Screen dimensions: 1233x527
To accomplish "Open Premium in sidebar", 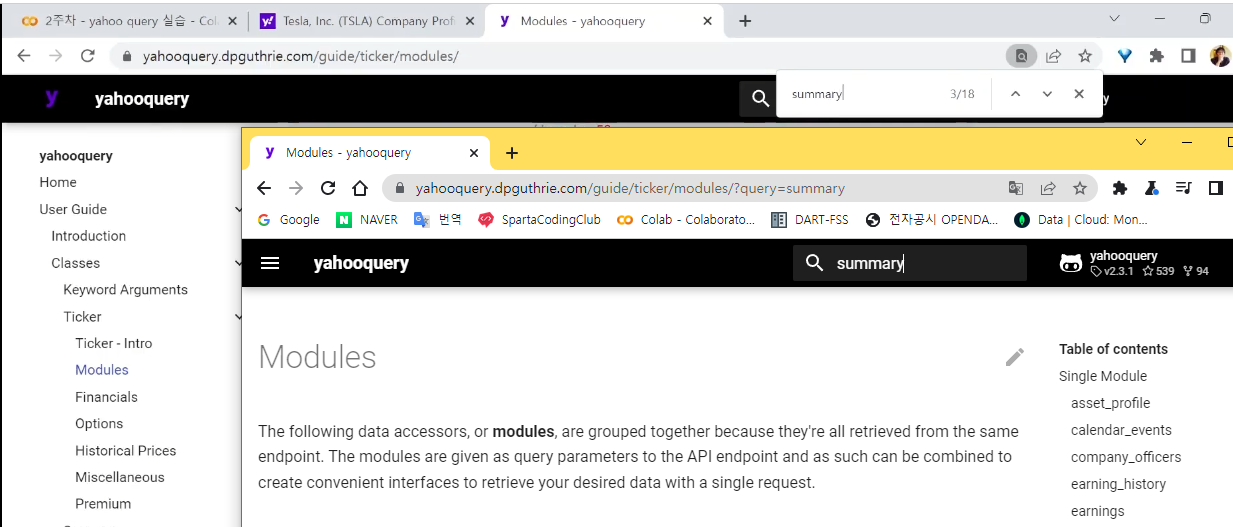I will 103,504.
